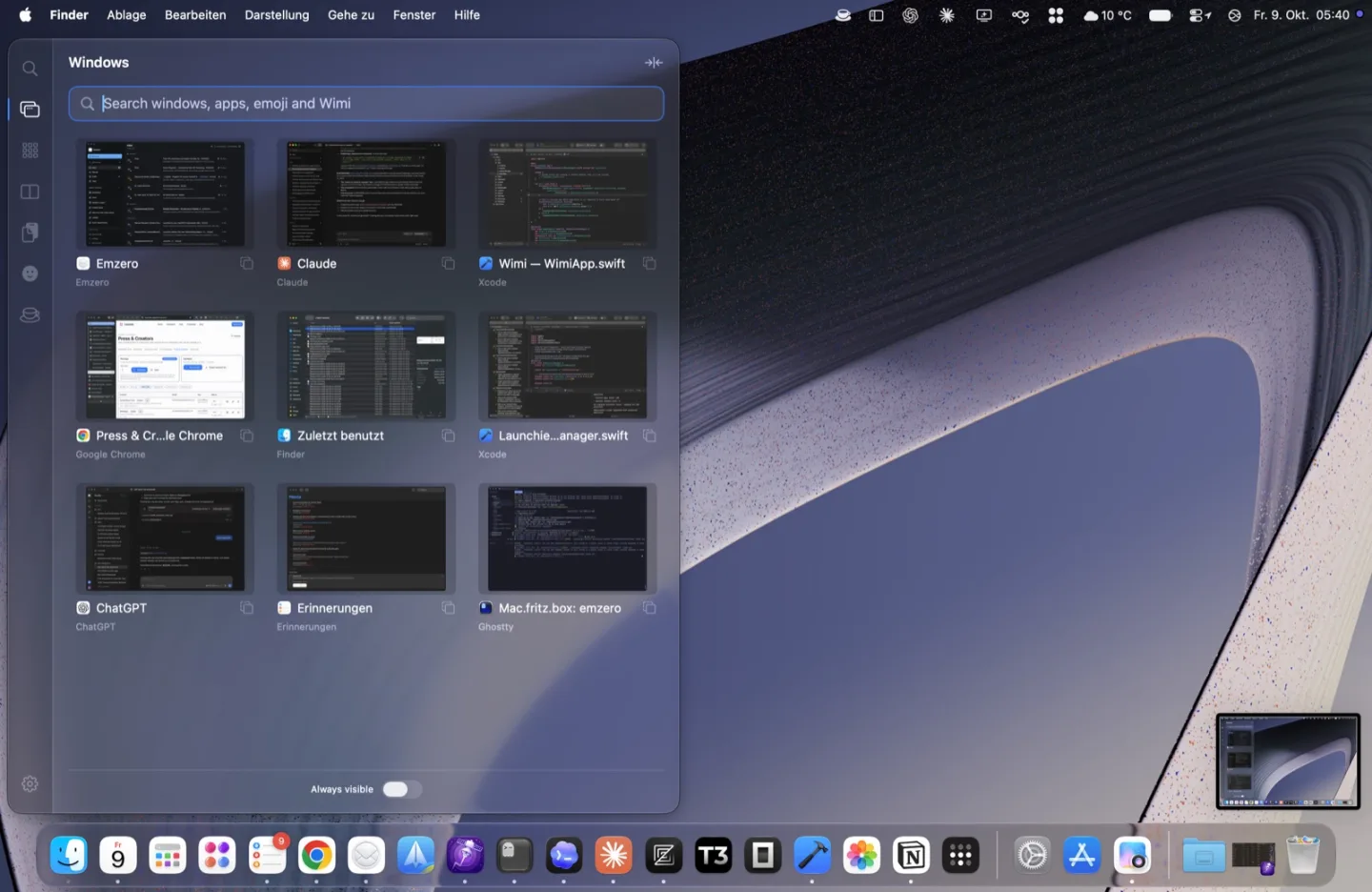Screen dimensions: 1372x892
Task: Open the Darstellung menu
Action: click(276, 15)
